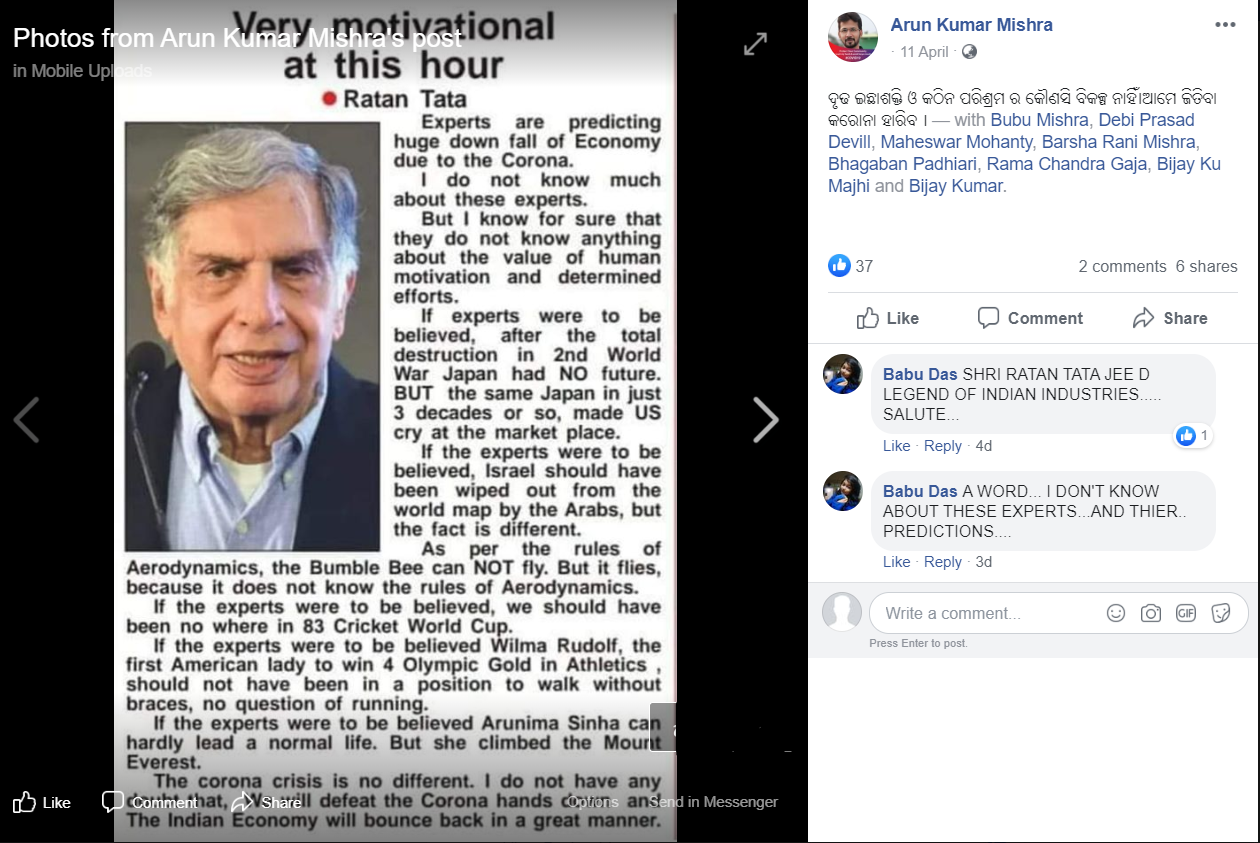Insert an emoji in the comment
The width and height of the screenshot is (1260, 843).
pos(1116,613)
